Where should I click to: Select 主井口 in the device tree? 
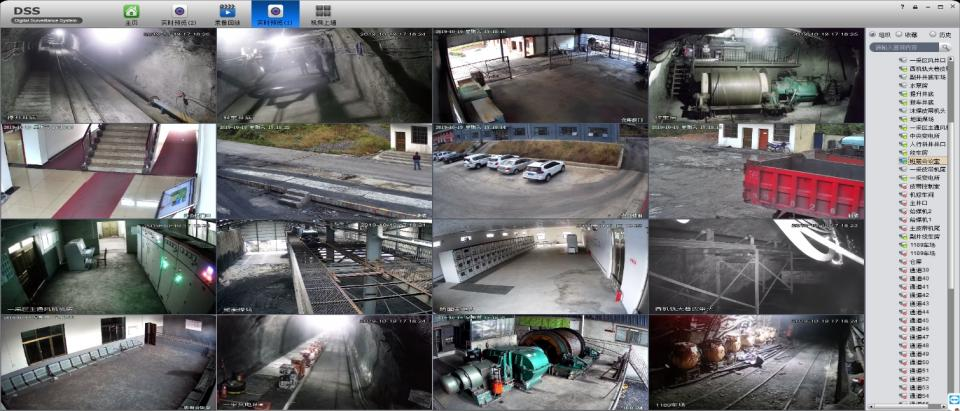tap(917, 203)
